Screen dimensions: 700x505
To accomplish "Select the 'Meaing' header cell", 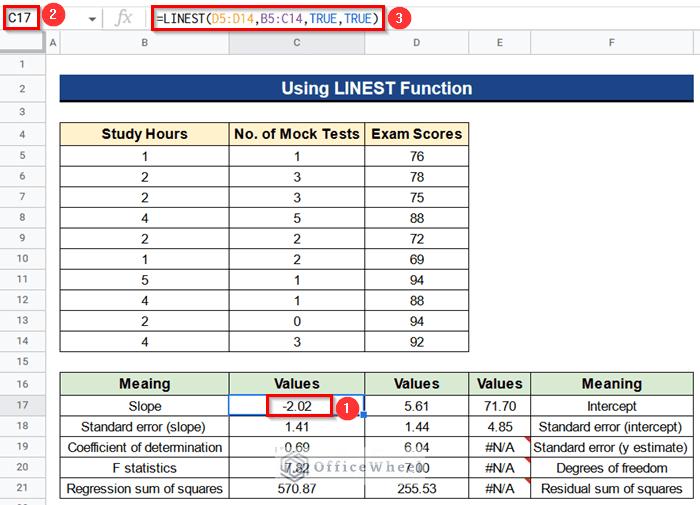I will click(x=145, y=384).
